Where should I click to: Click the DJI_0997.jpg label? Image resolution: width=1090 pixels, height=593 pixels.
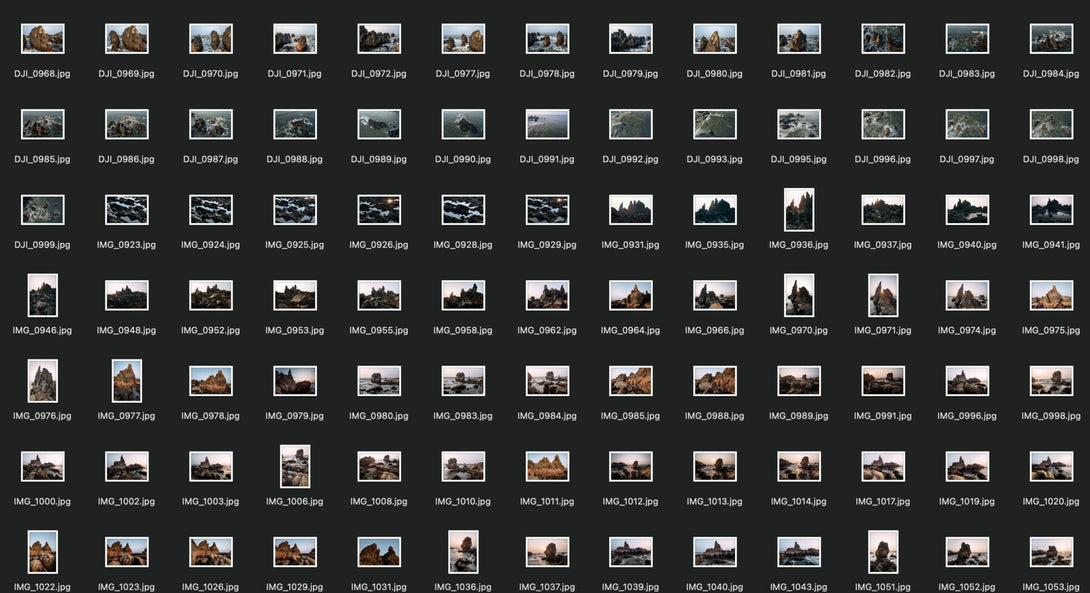[967, 159]
